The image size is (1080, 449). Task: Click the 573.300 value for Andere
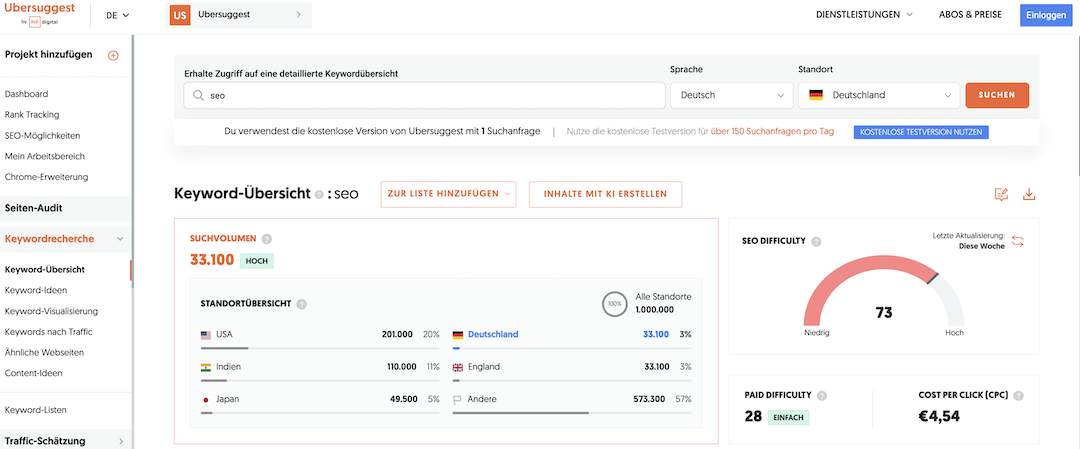click(x=649, y=399)
